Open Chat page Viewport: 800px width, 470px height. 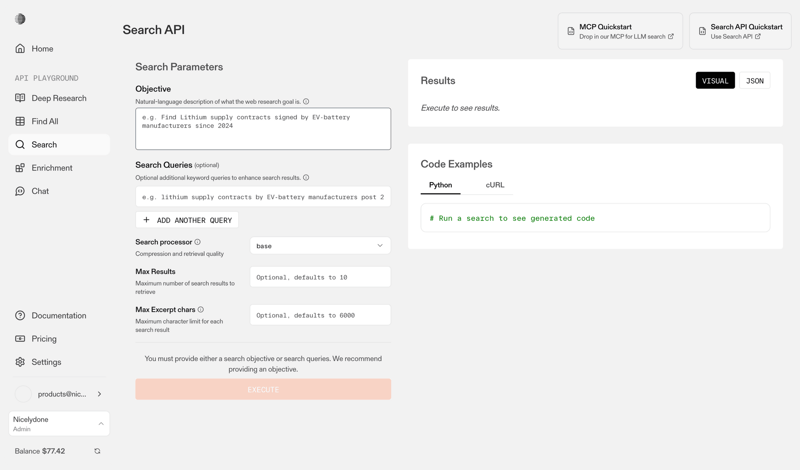pyautogui.click(x=59, y=191)
